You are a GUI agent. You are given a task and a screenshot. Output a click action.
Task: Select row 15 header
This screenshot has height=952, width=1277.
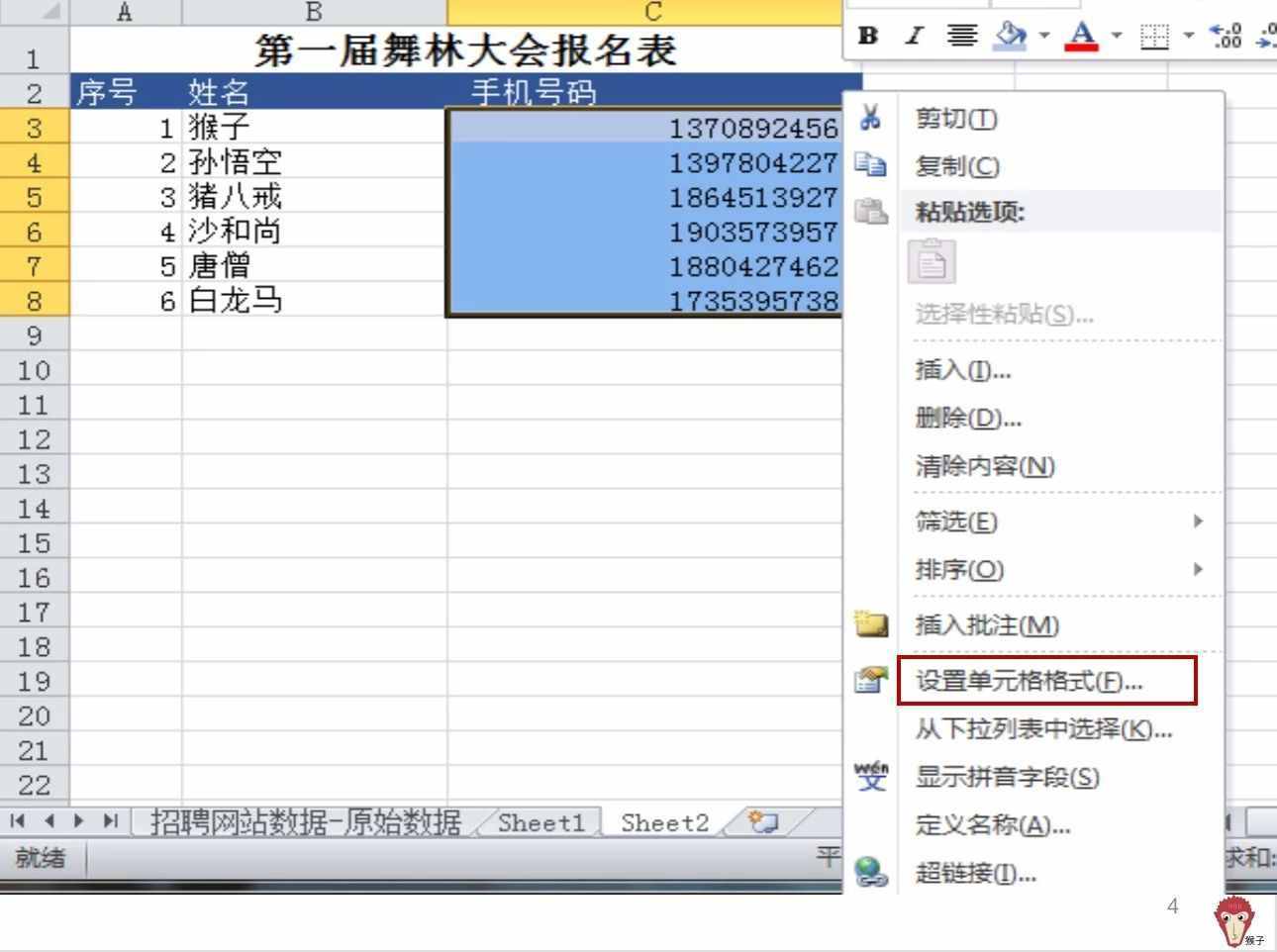pos(35,542)
